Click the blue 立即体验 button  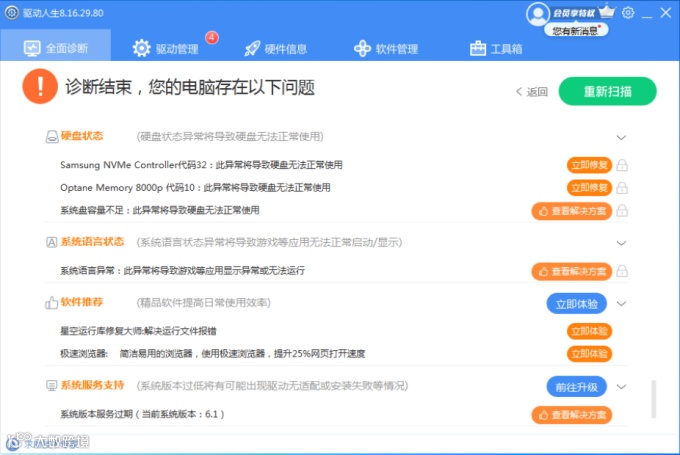tap(576, 304)
